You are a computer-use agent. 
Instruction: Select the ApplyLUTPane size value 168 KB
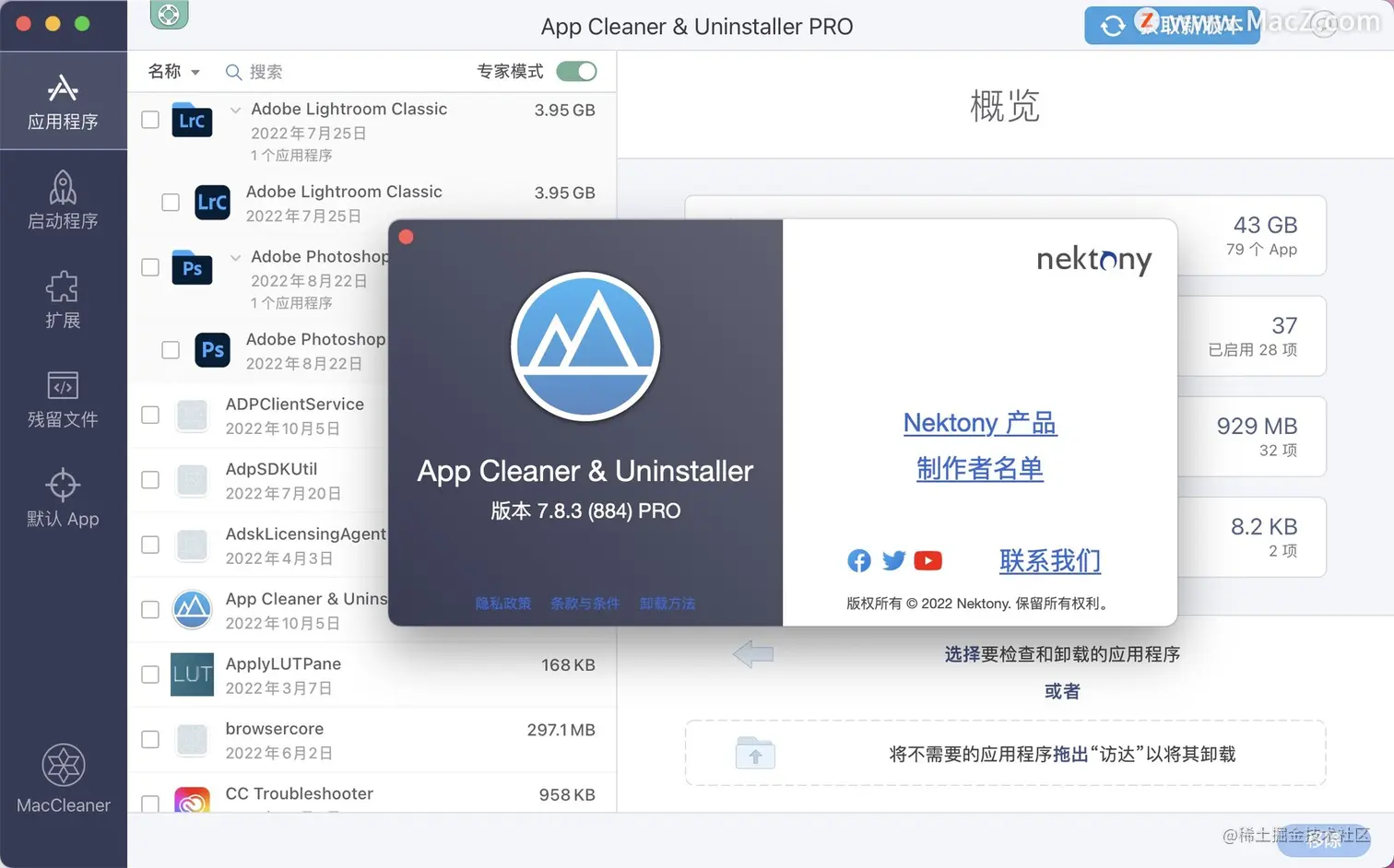[568, 665]
